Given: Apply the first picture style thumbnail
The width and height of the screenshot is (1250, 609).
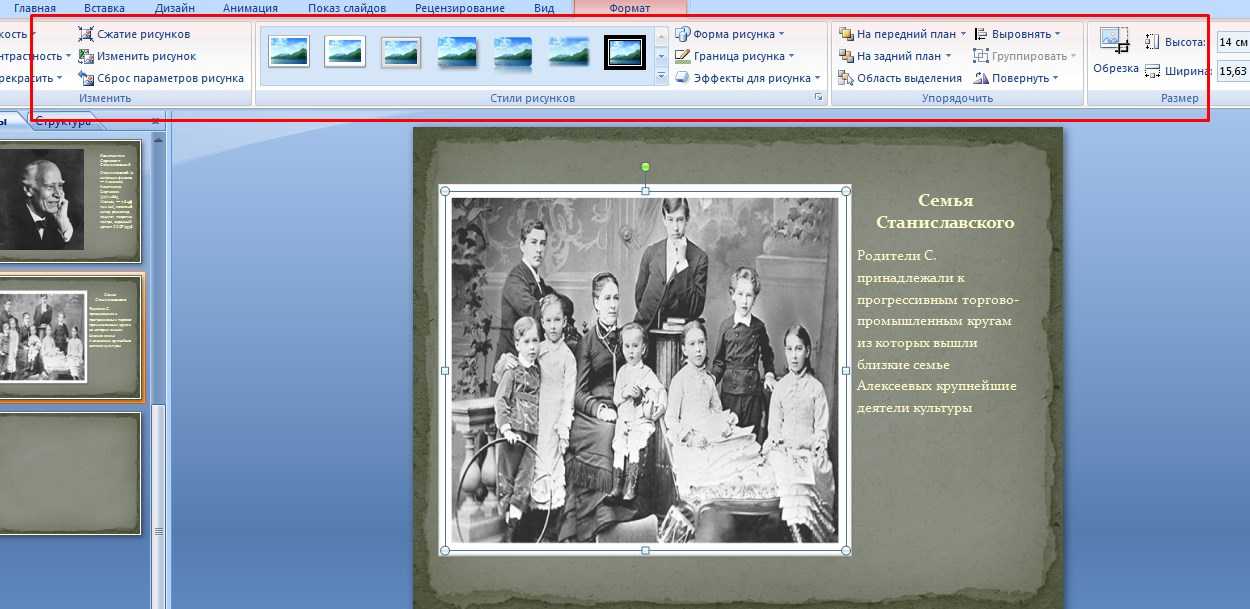Looking at the screenshot, I should click(289, 51).
